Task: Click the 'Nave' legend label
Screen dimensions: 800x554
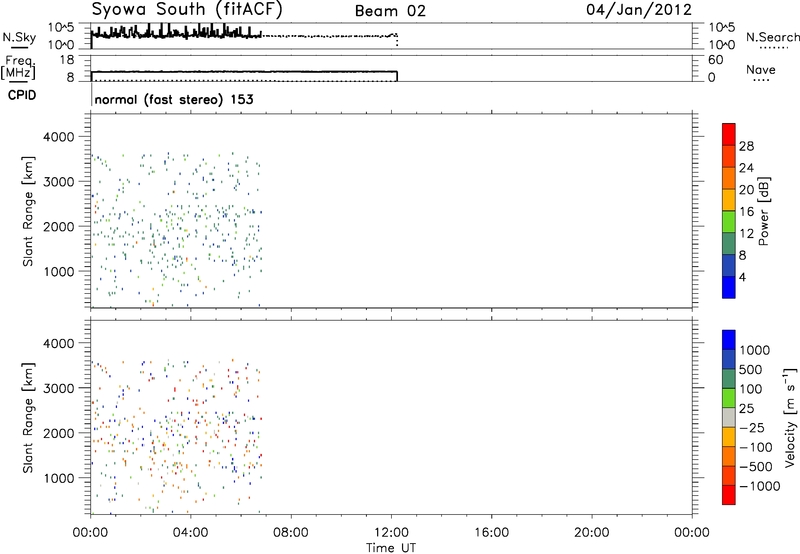Action: pos(761,70)
